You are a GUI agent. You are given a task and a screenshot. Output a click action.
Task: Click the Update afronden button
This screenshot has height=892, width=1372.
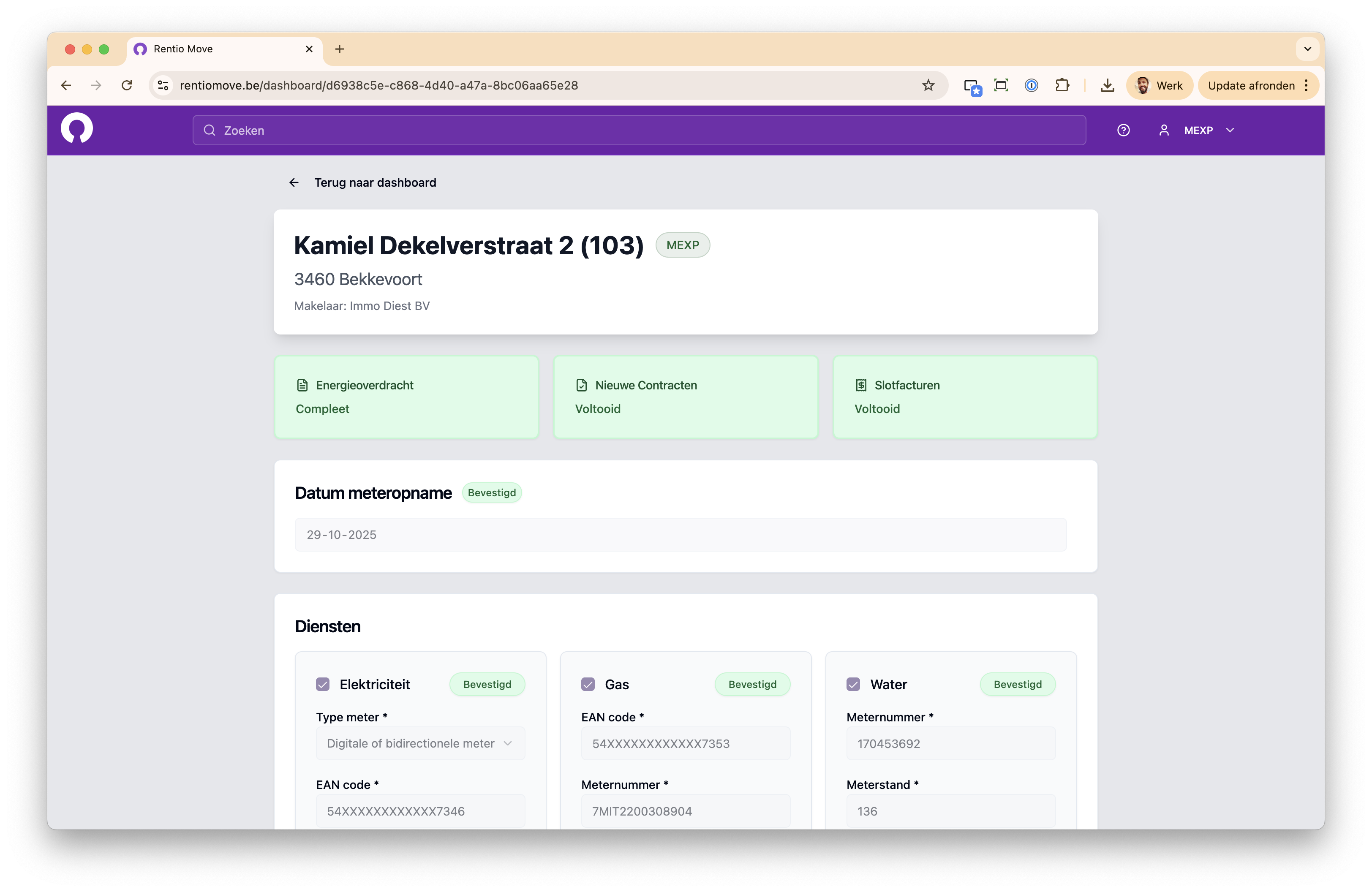point(1251,85)
